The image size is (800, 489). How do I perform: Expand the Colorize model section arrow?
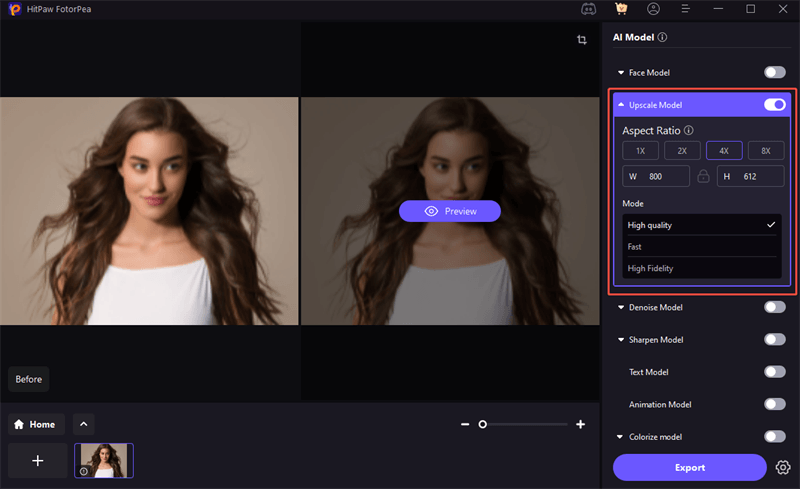[620, 436]
